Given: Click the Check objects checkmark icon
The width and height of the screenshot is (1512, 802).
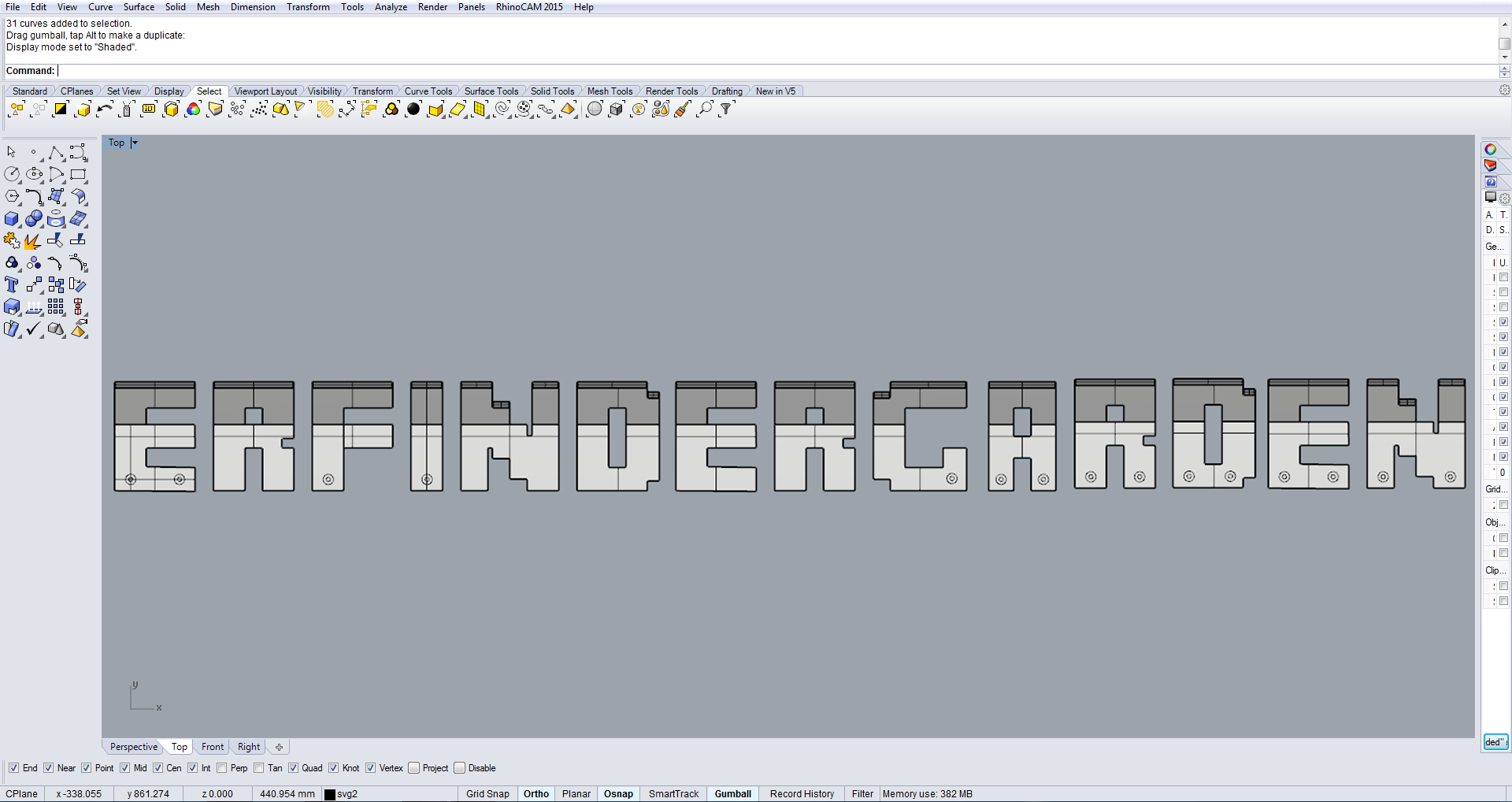Looking at the screenshot, I should 34,329.
